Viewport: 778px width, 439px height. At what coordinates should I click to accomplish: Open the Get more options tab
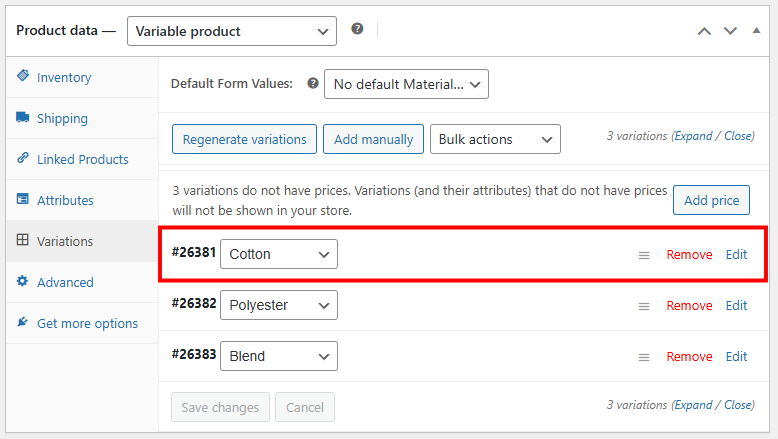[x=82, y=323]
